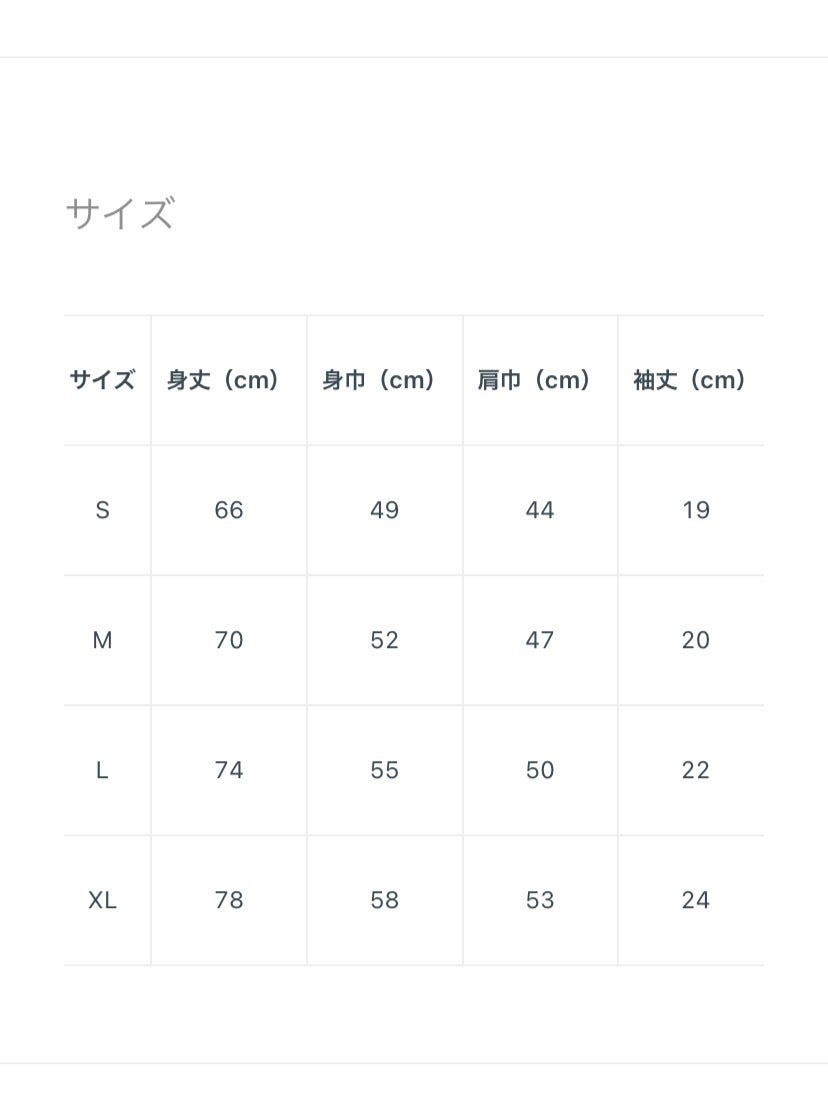Select the S shoulder width value 44
This screenshot has width=828, height=1104.
tap(540, 510)
